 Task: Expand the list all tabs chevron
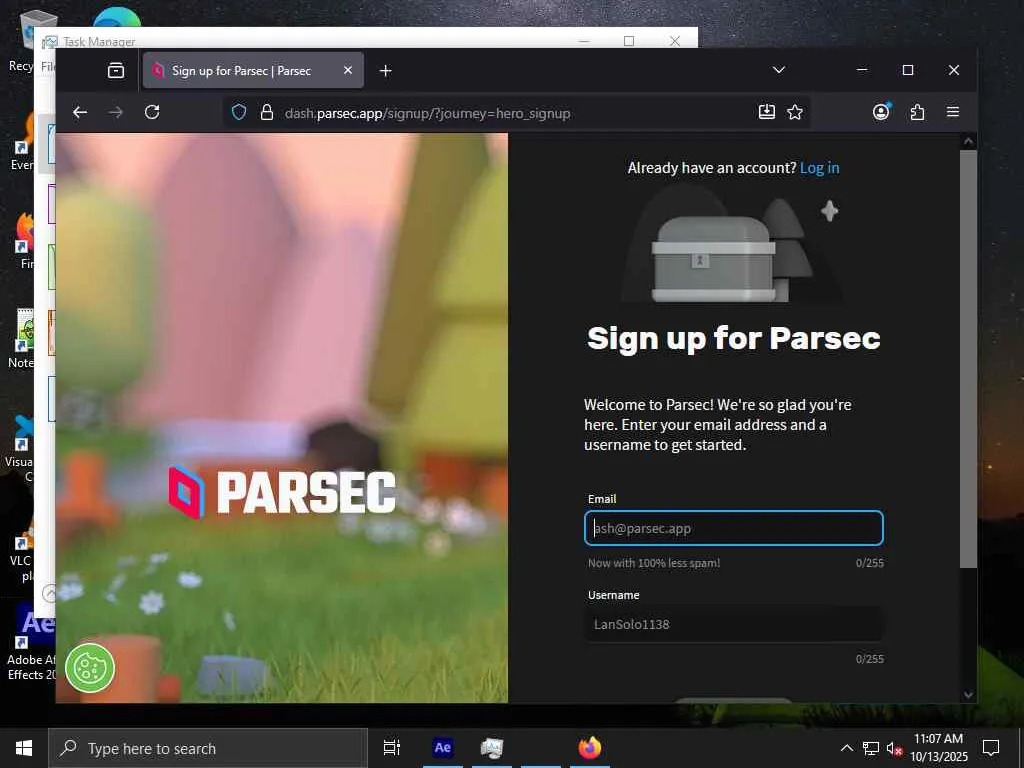click(778, 70)
